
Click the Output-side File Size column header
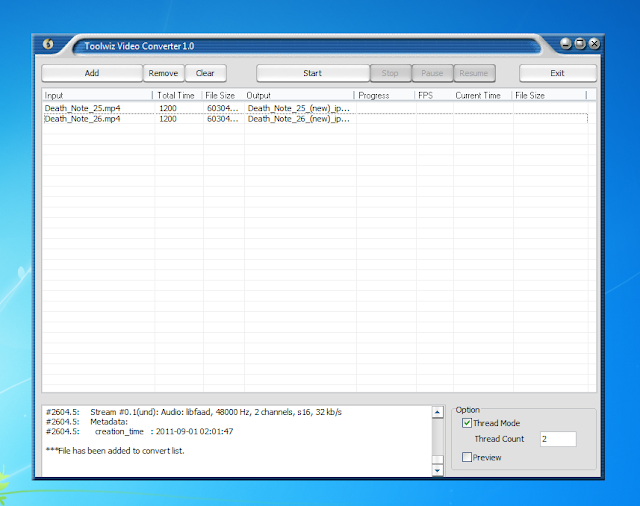click(x=549, y=95)
